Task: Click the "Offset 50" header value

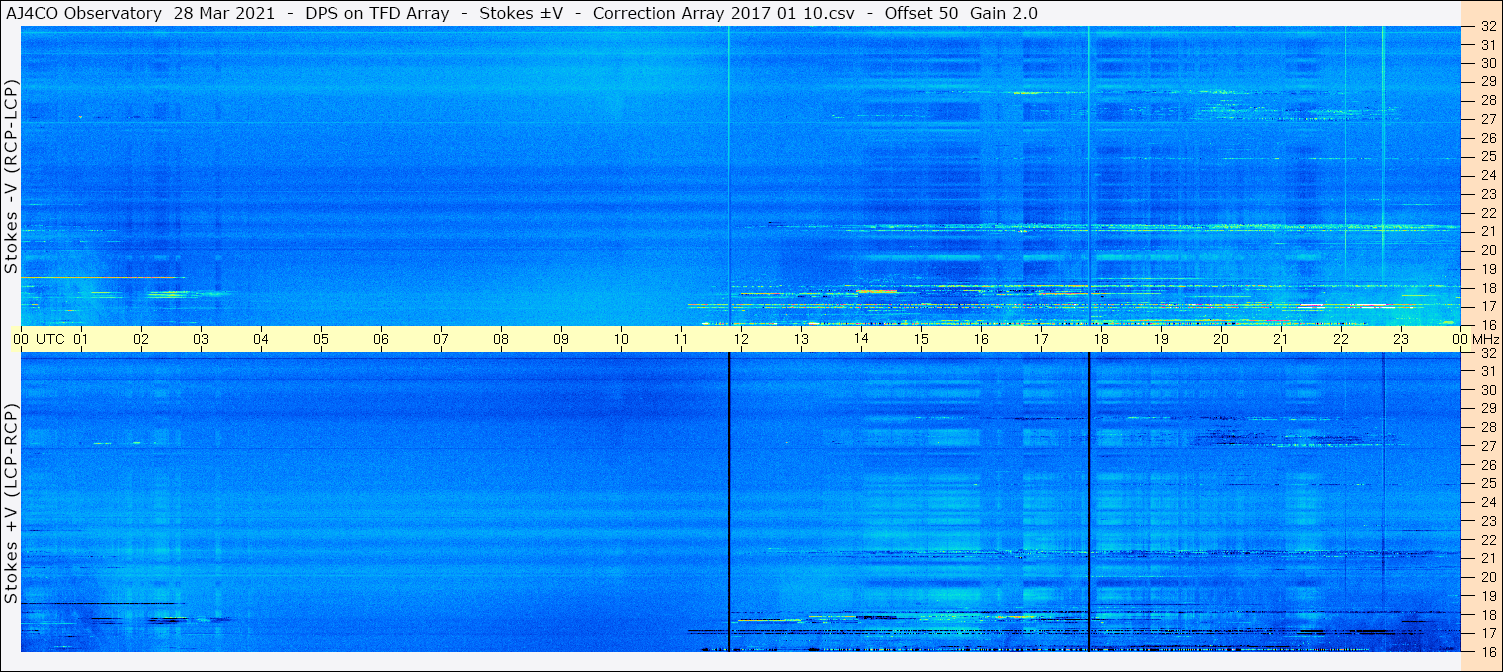Action: (x=922, y=13)
